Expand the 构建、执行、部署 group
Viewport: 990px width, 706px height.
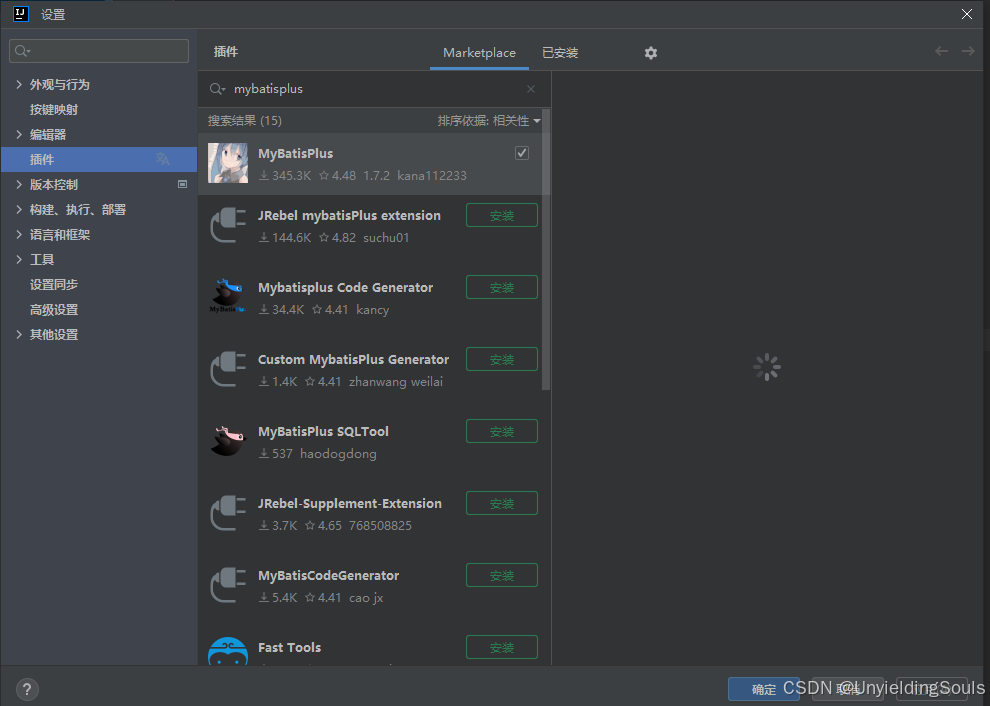(18, 209)
